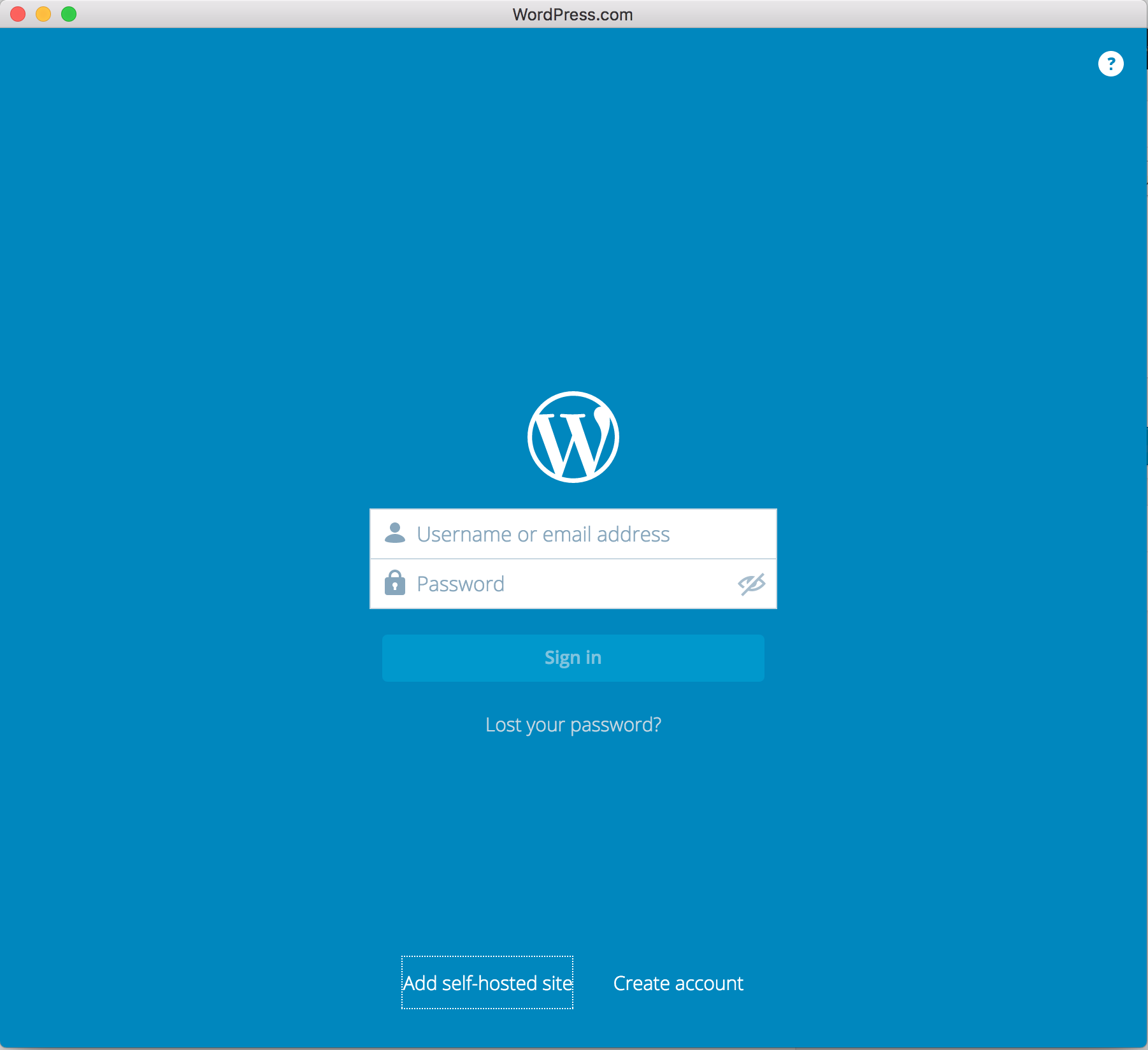Click the 'Password' placeholder text
The image size is (1148, 1050).
pos(460,584)
